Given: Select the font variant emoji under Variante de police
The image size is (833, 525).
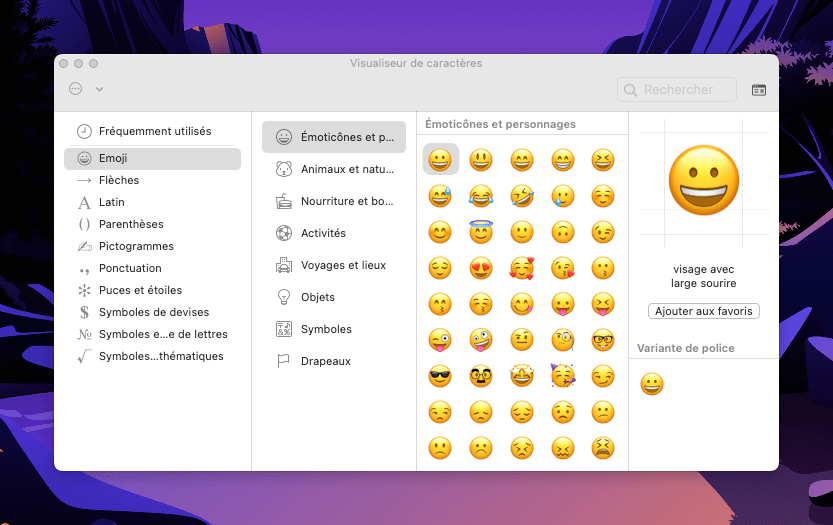Looking at the screenshot, I should 652,384.
